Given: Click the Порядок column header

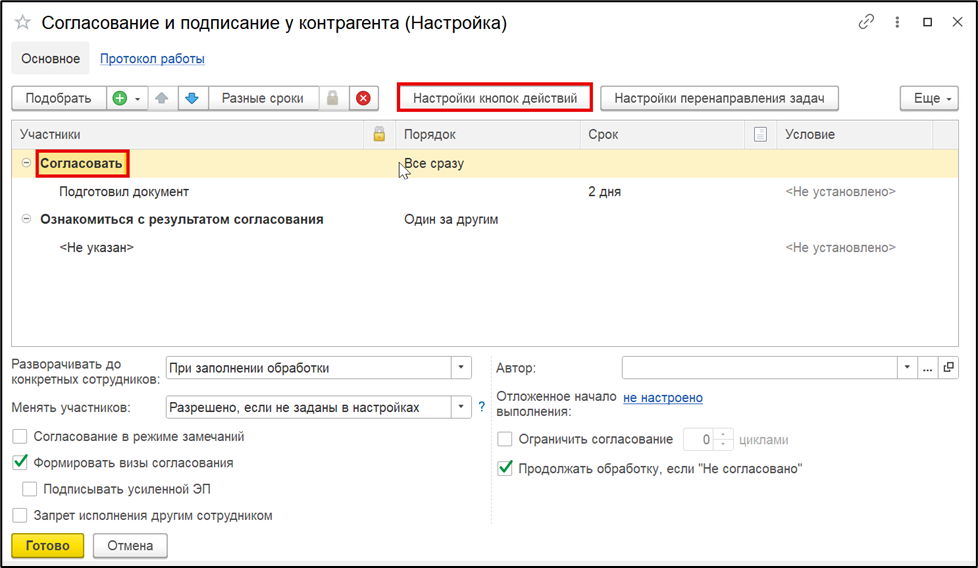Looking at the screenshot, I should pyautogui.click(x=488, y=134).
